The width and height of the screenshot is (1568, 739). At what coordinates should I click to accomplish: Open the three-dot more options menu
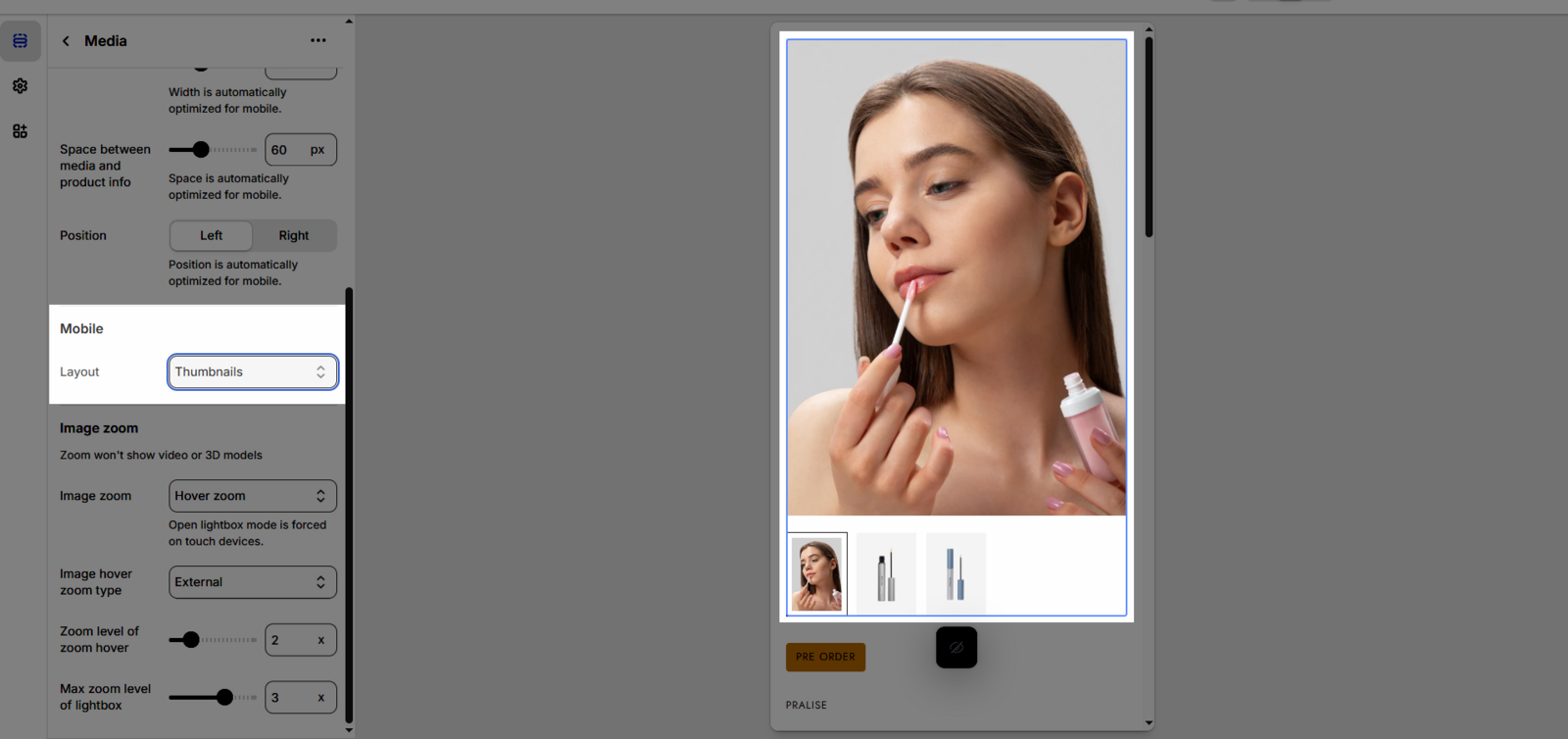pyautogui.click(x=318, y=41)
